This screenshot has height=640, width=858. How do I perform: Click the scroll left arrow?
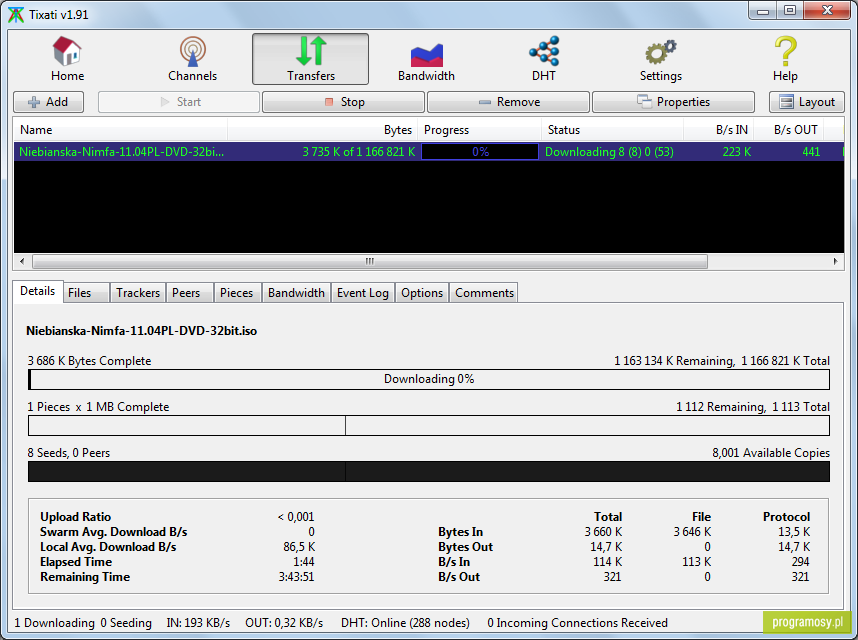click(x=22, y=261)
